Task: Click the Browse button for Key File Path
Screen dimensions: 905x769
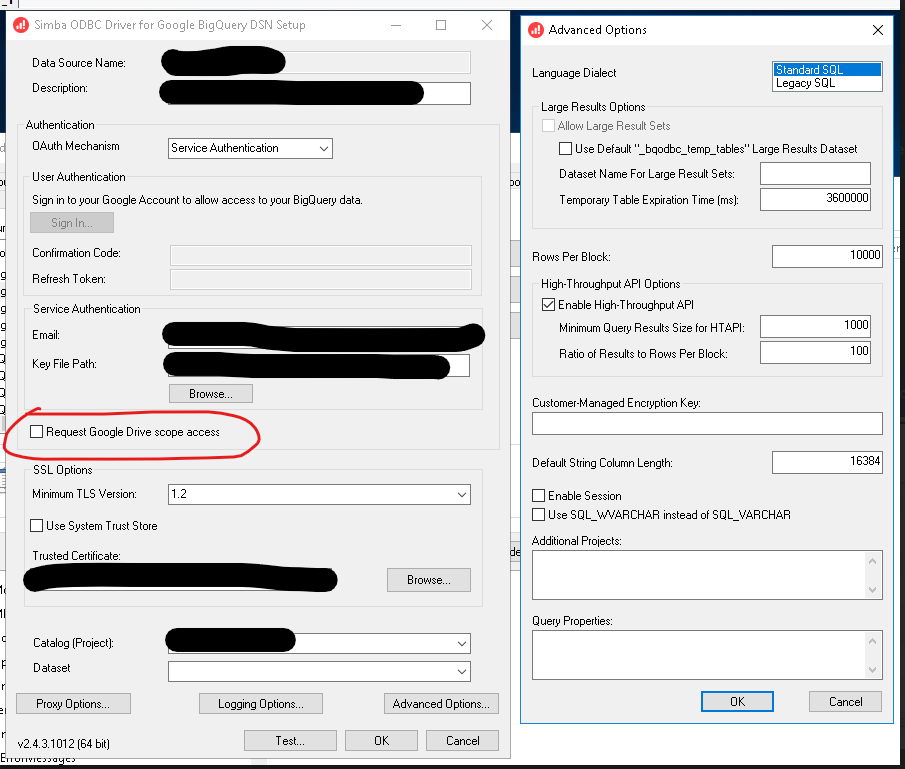Action: (x=210, y=393)
